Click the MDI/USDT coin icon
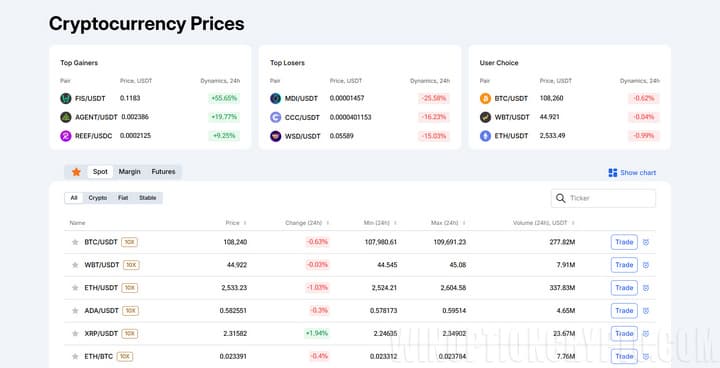 point(276,98)
